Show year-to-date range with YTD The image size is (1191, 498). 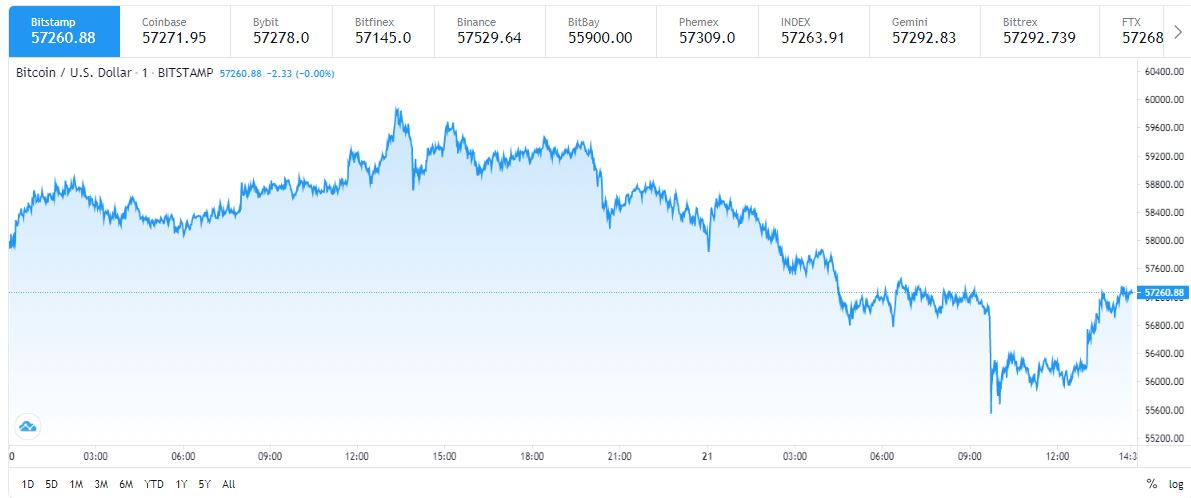(154, 484)
